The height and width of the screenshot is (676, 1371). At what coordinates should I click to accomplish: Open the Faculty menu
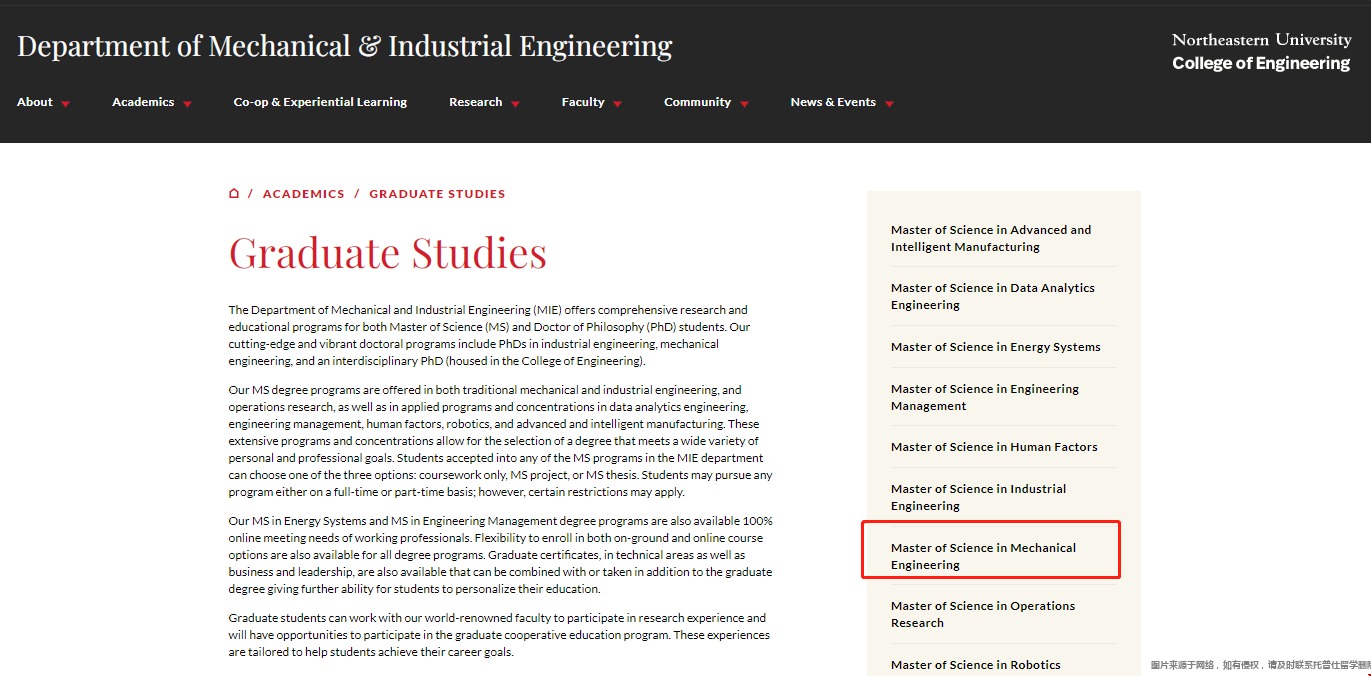(x=583, y=102)
